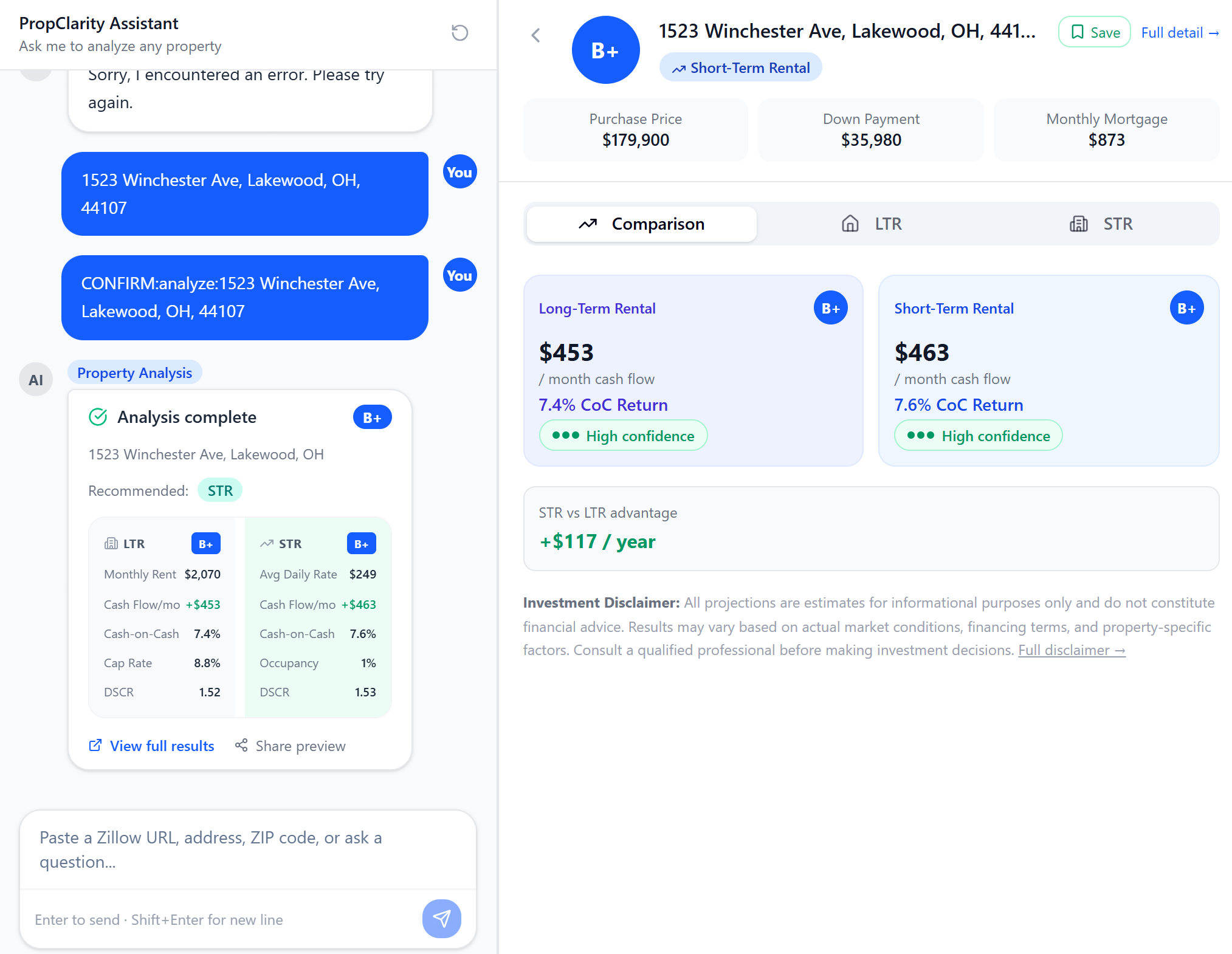Switch to the STR tab
The height and width of the screenshot is (954, 1232).
coord(1103,224)
